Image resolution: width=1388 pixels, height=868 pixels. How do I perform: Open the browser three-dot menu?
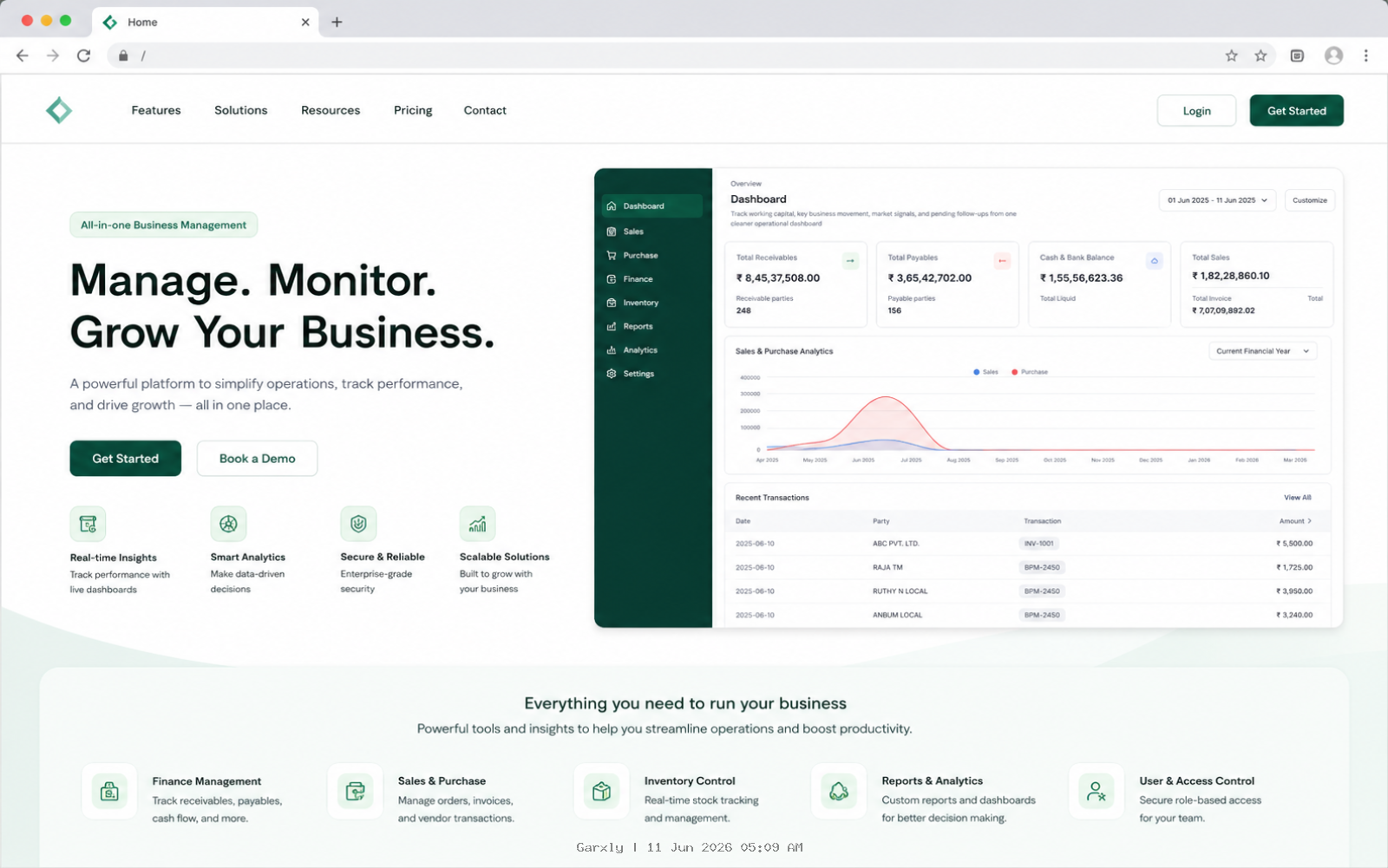pos(1365,55)
